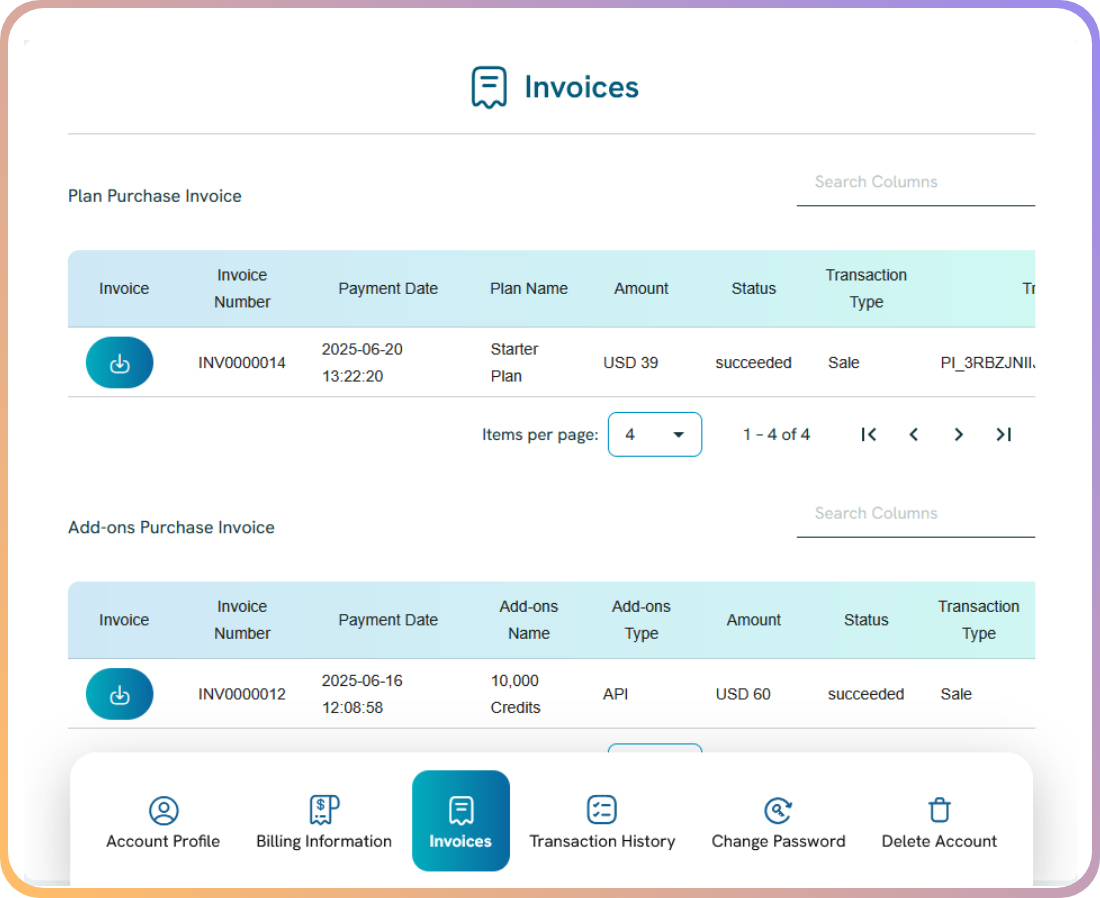The width and height of the screenshot is (1100, 898).
Task: Click the Invoices page title icon
Action: [x=489, y=87]
